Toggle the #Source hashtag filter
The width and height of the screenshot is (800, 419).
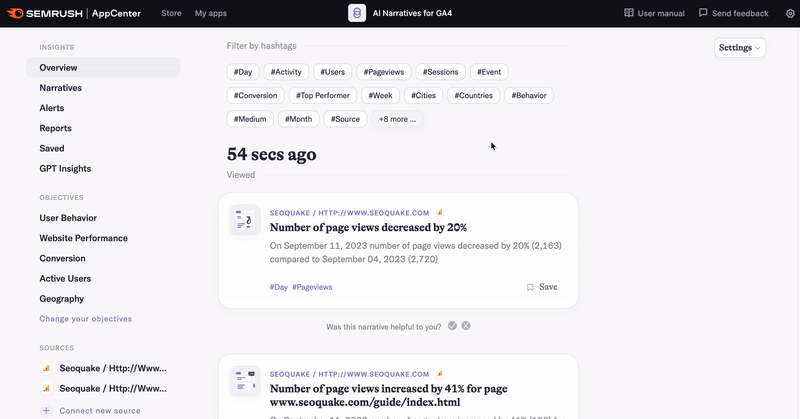(x=345, y=119)
